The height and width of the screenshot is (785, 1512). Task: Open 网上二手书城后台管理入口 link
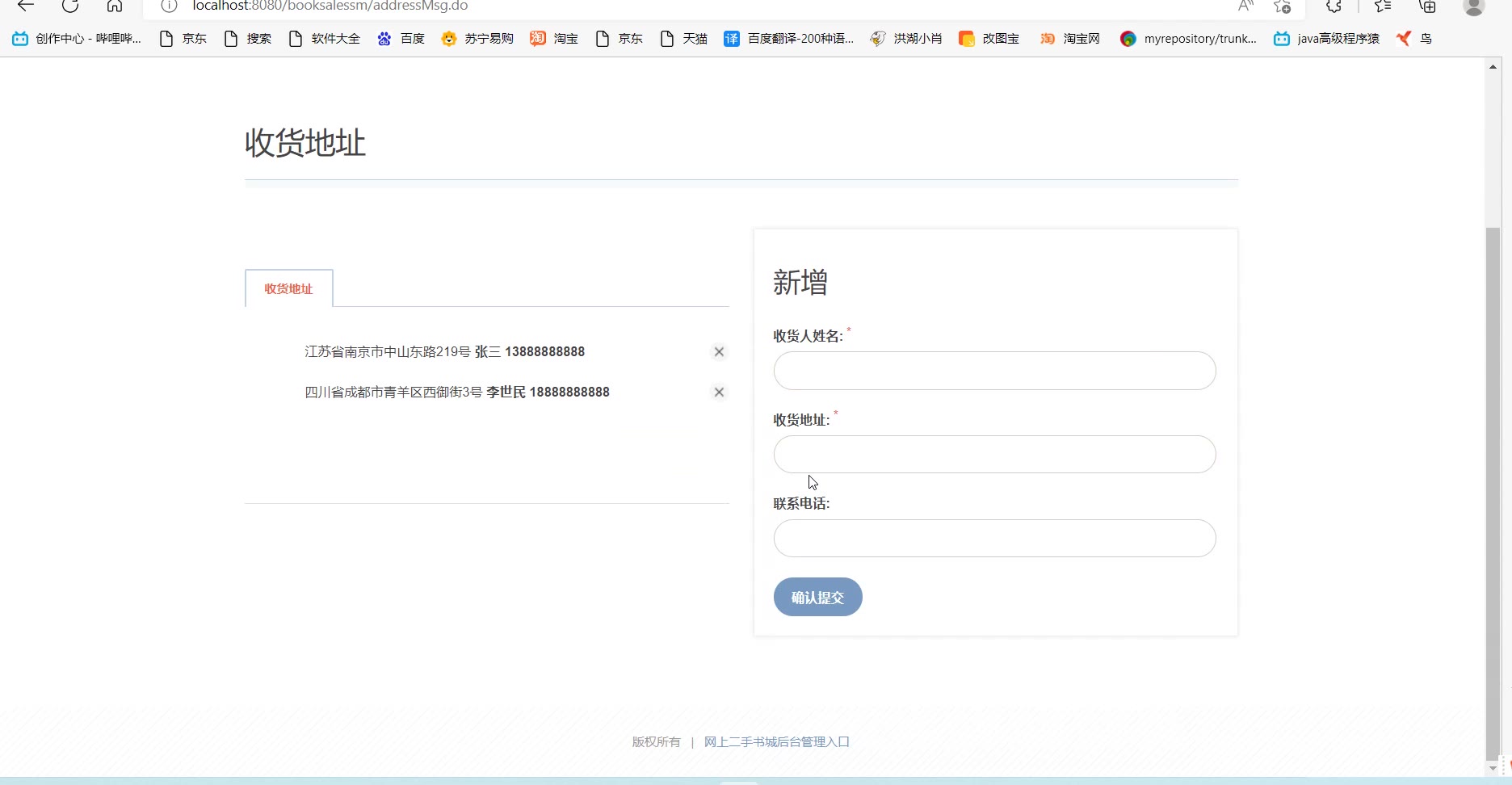point(777,741)
